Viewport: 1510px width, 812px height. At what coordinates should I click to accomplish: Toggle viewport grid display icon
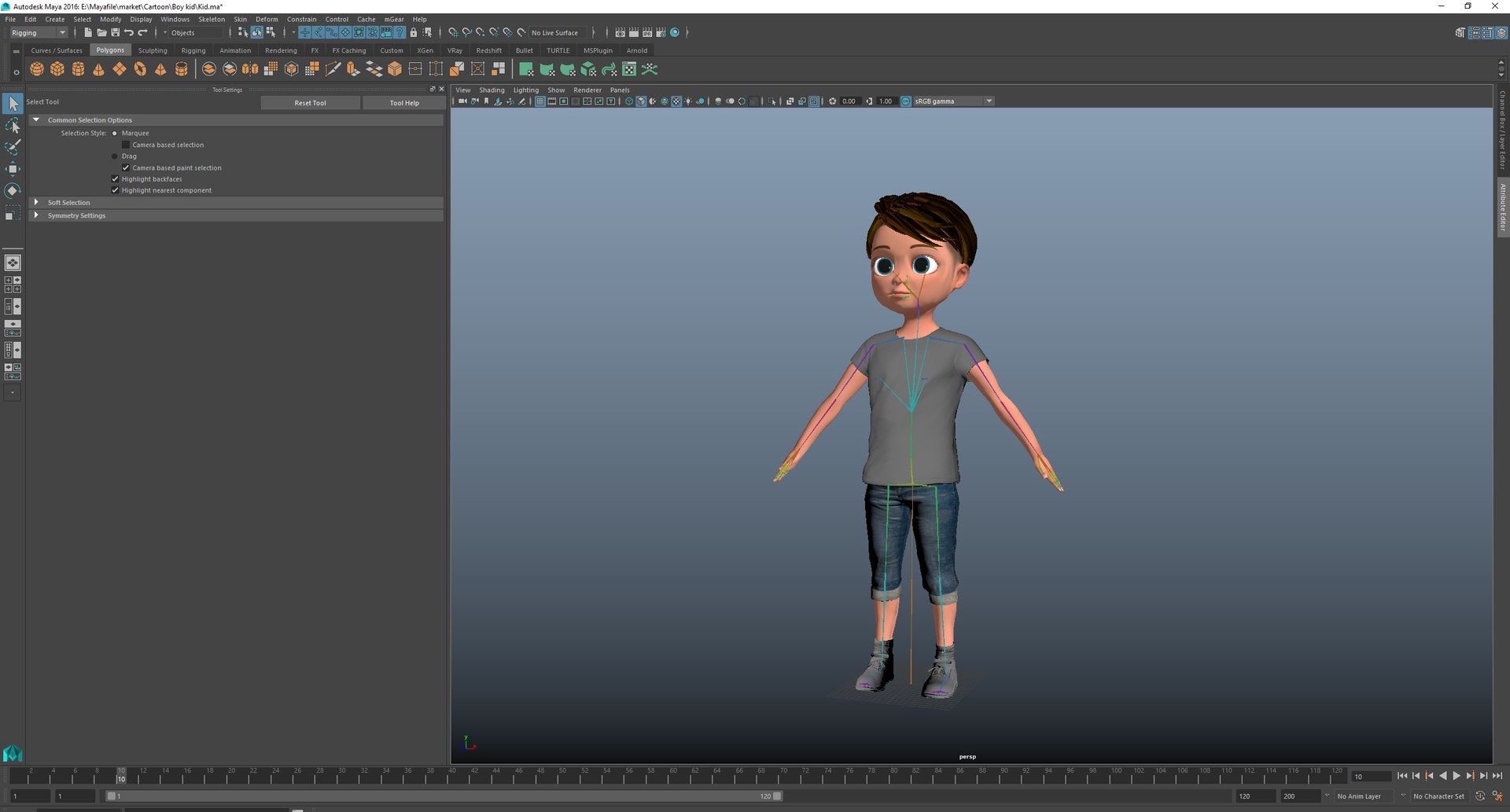click(540, 101)
